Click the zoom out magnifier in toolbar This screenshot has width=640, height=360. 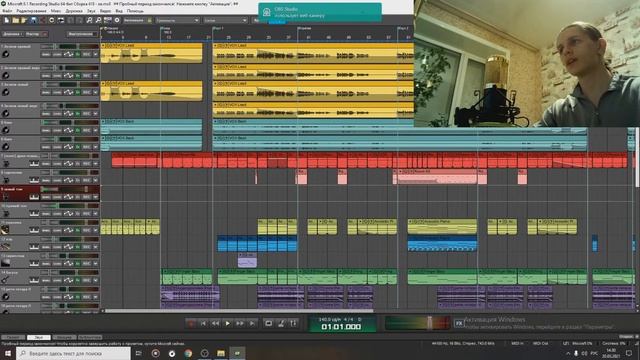click(98, 20)
